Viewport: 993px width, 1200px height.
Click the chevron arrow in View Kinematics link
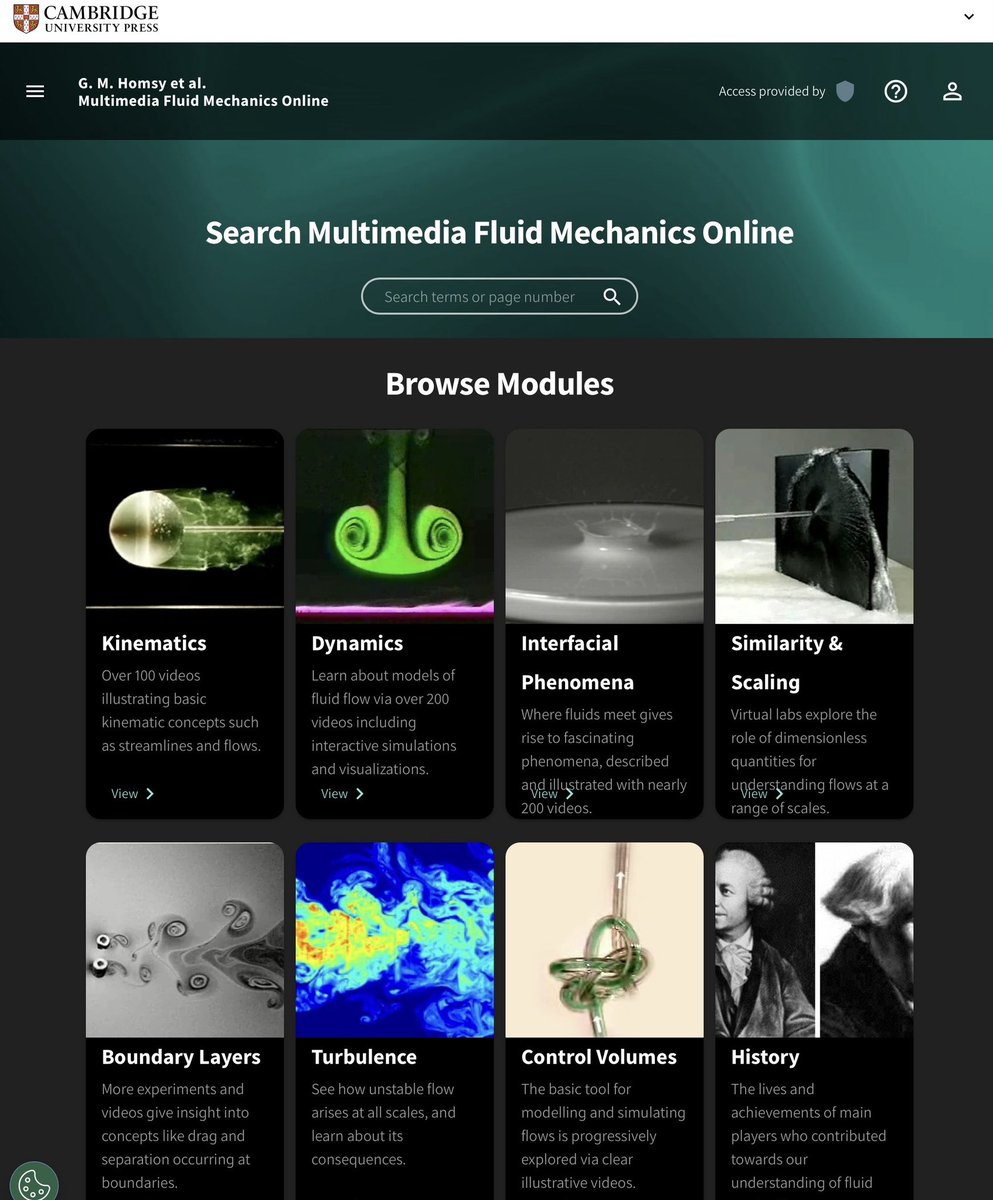click(x=151, y=793)
